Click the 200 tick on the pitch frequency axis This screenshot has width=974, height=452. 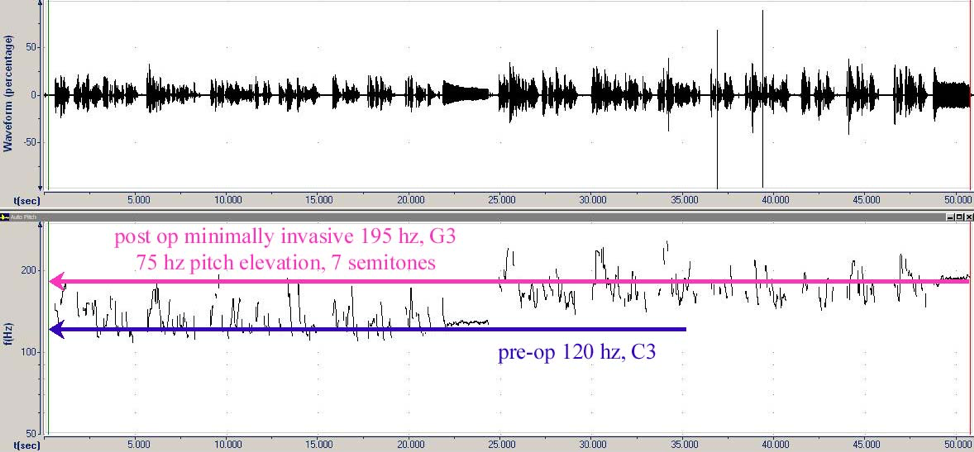28,270
